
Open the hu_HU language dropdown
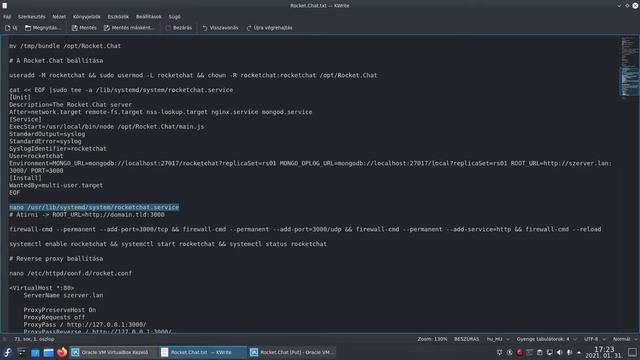pyautogui.click(x=498, y=339)
